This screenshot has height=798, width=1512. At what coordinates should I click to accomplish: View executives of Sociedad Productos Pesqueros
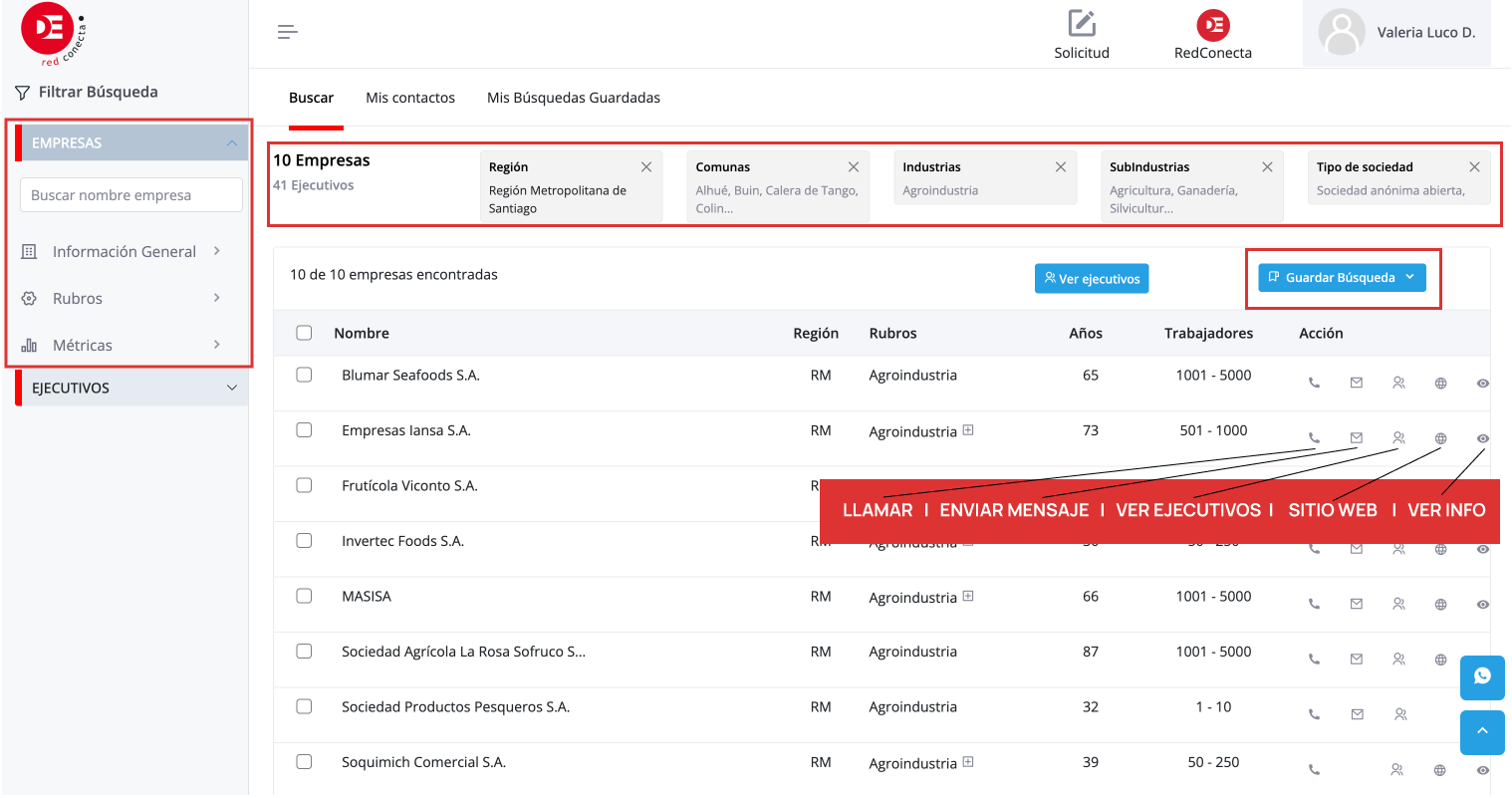click(1400, 714)
